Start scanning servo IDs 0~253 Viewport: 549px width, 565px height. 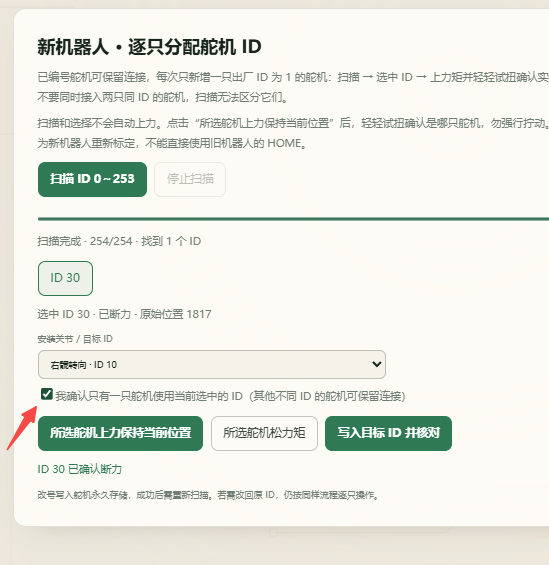(x=92, y=179)
